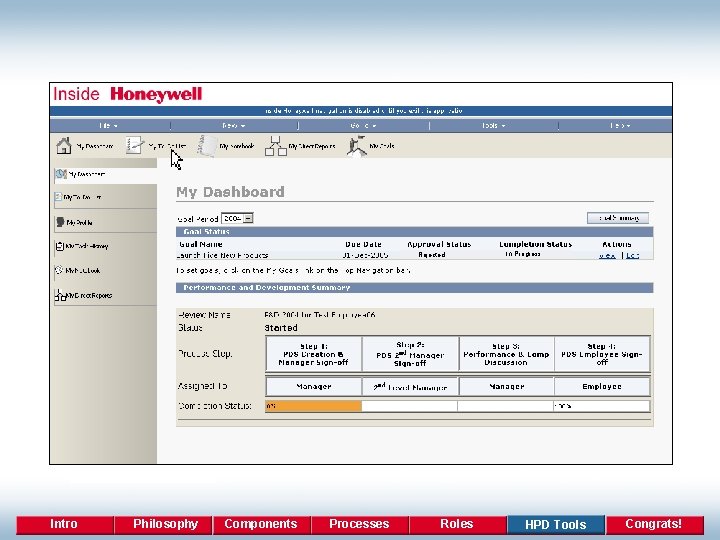The width and height of the screenshot is (720, 540).
Task: Select My Notebook icon in left sidebar
Action: (59, 270)
